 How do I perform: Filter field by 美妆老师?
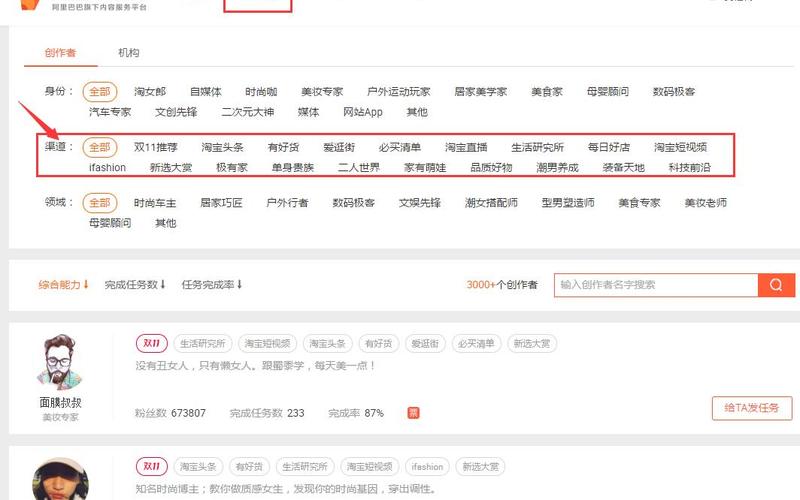706,203
